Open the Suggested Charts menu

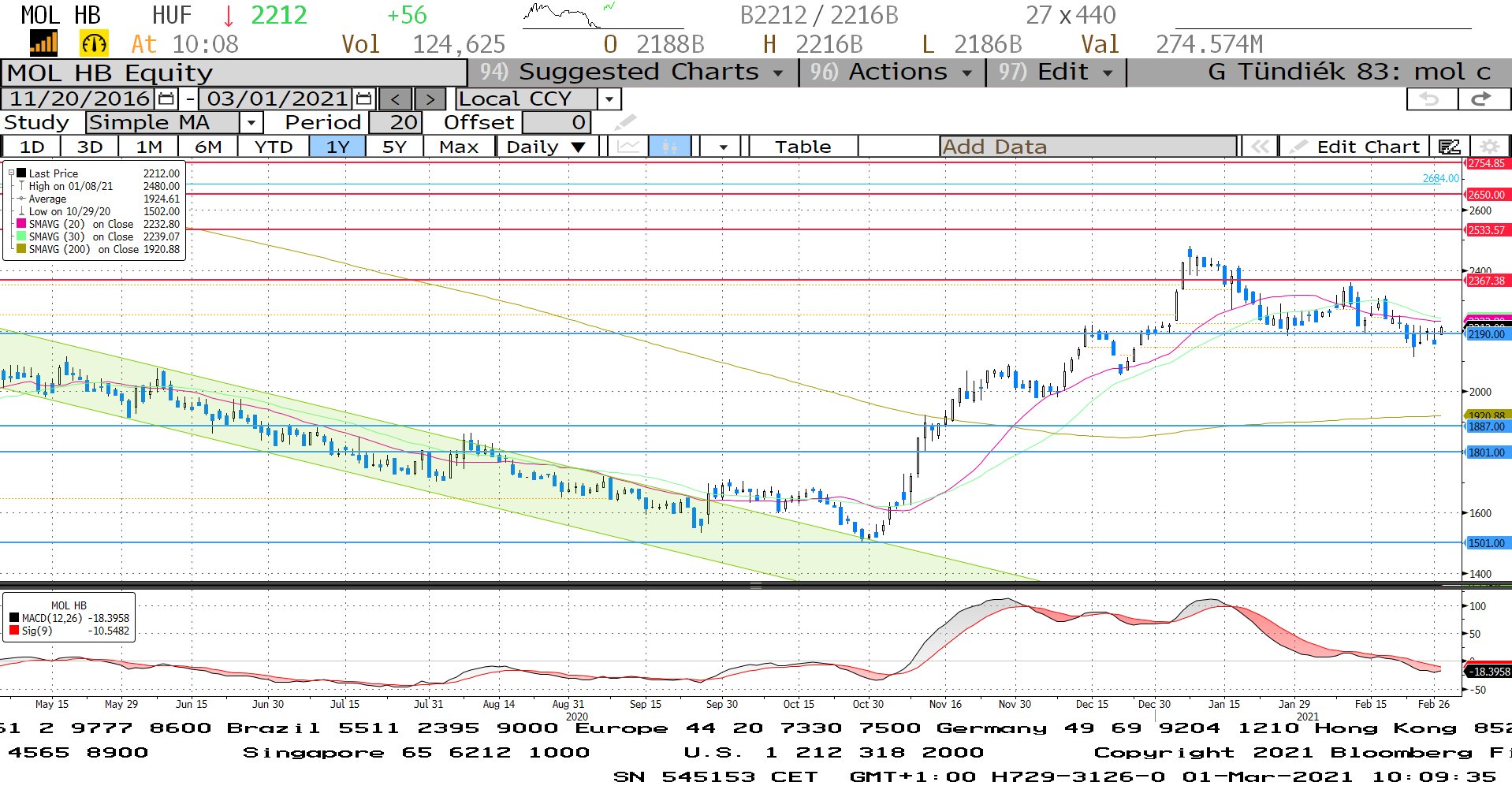[x=632, y=72]
